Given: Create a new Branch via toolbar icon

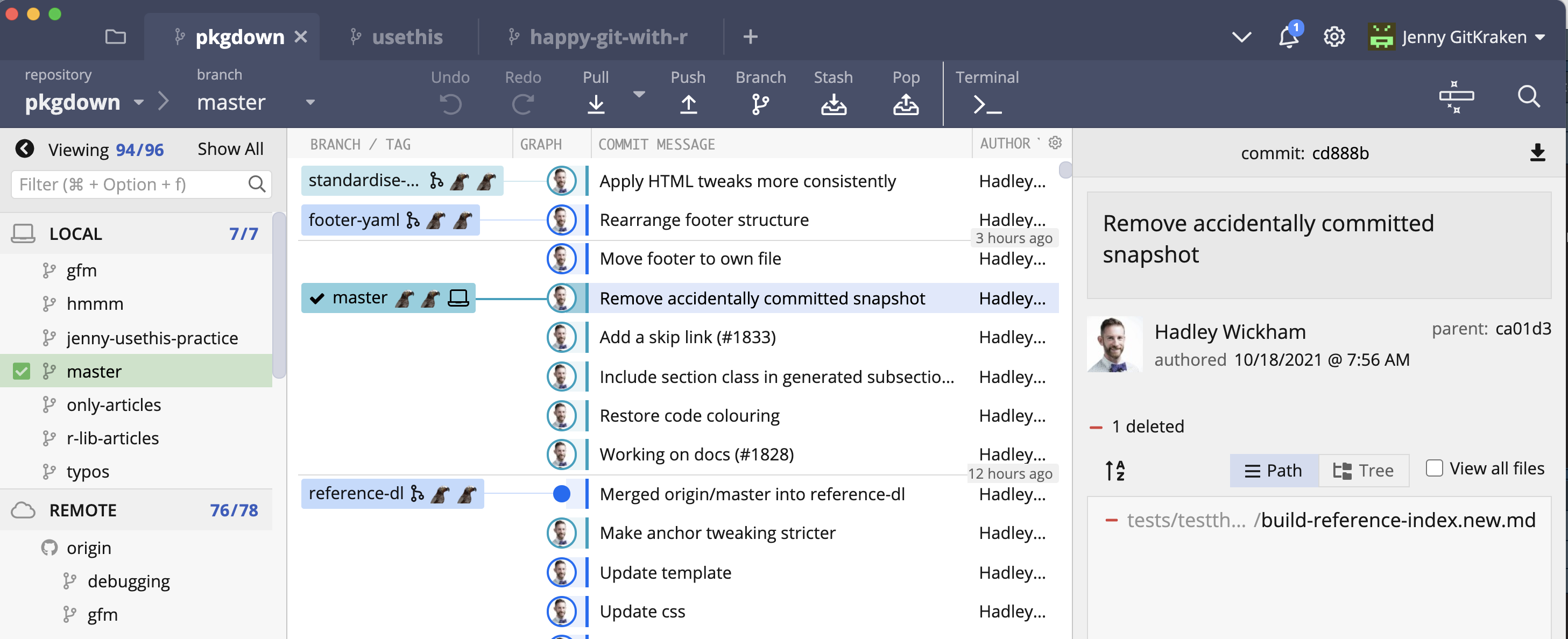Looking at the screenshot, I should pyautogui.click(x=760, y=104).
